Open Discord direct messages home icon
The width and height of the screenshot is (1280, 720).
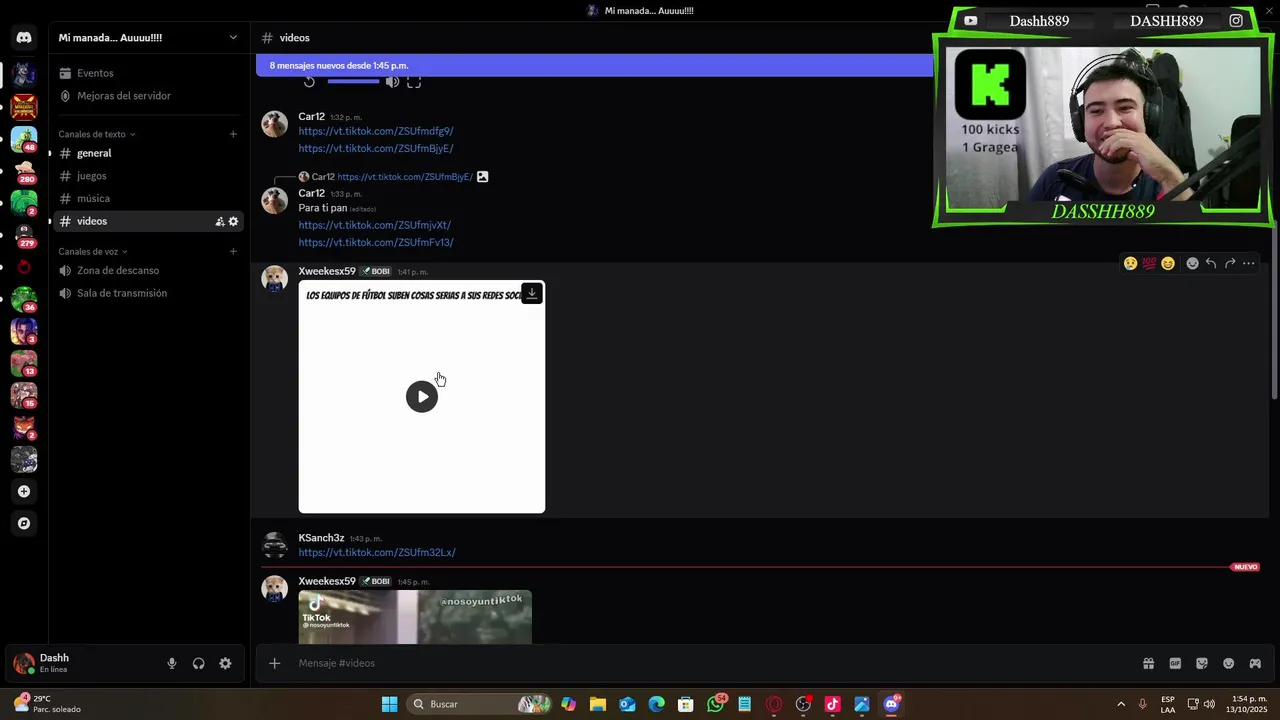[24, 38]
